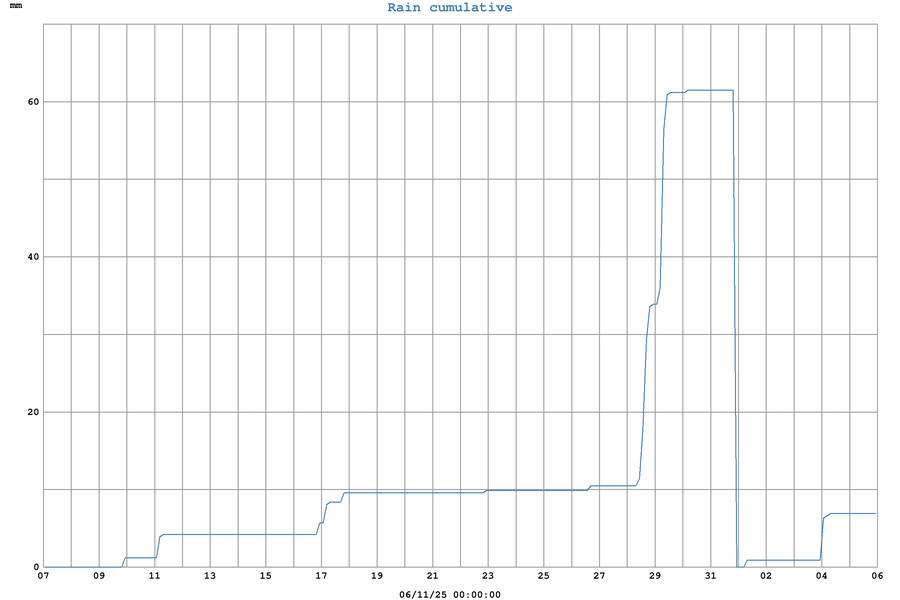Click the 29 x-axis date label
The image size is (900, 600).
[655, 577]
